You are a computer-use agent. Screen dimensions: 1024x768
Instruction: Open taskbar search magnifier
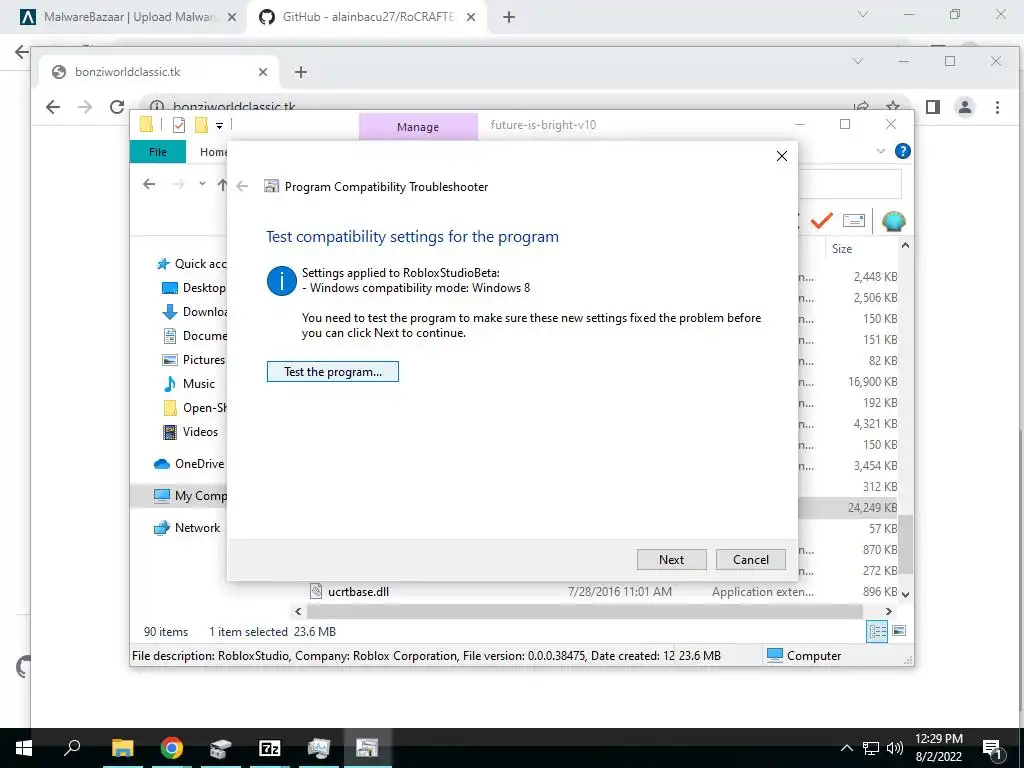tap(72, 748)
